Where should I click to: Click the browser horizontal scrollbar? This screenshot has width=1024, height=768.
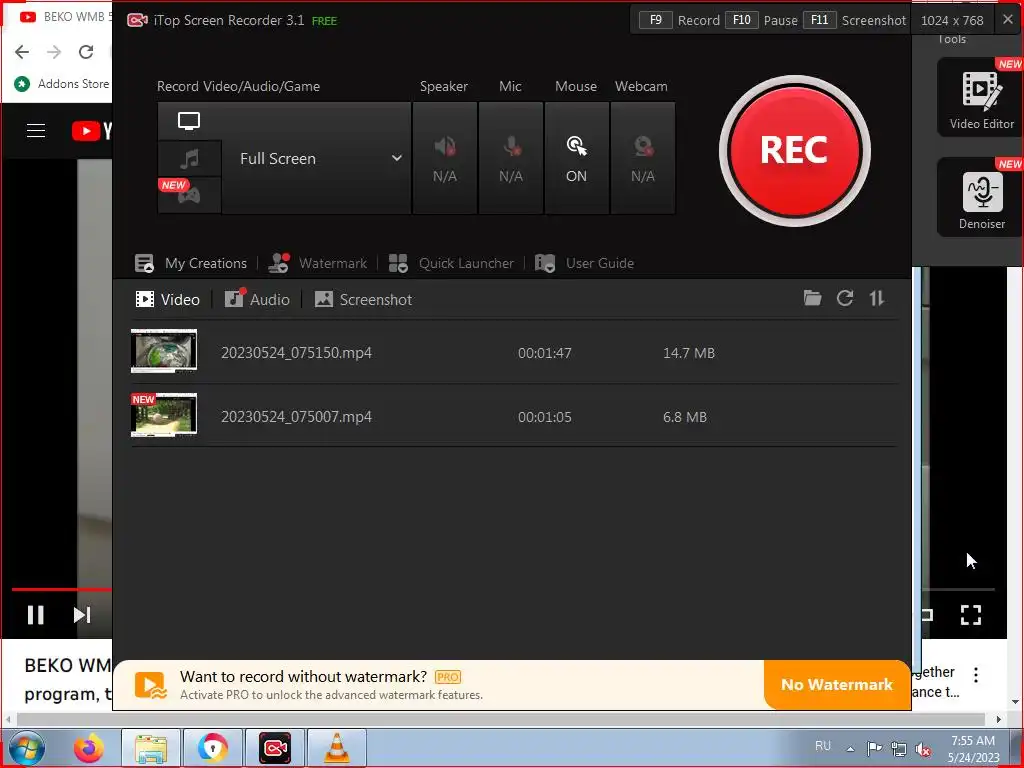pyautogui.click(x=500, y=719)
